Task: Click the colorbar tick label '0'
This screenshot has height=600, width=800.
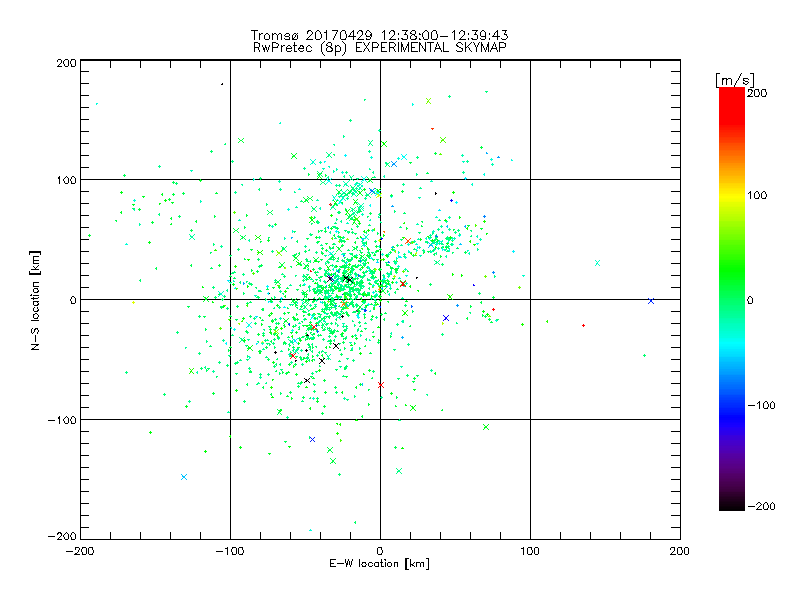Action: pyautogui.click(x=750, y=301)
